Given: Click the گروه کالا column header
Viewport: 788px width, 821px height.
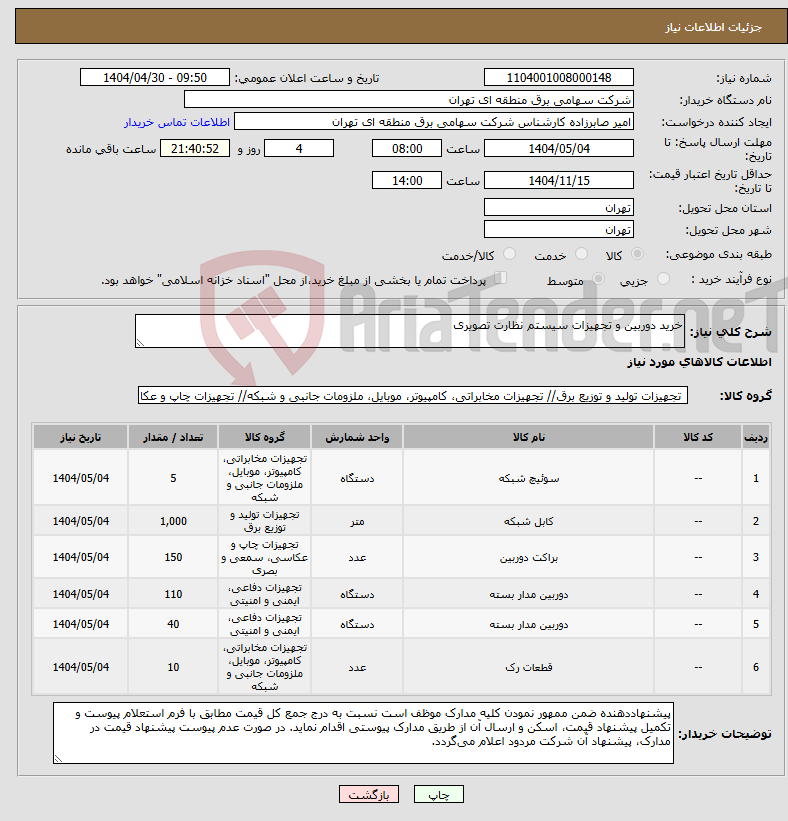Looking at the screenshot, I should click(265, 437).
